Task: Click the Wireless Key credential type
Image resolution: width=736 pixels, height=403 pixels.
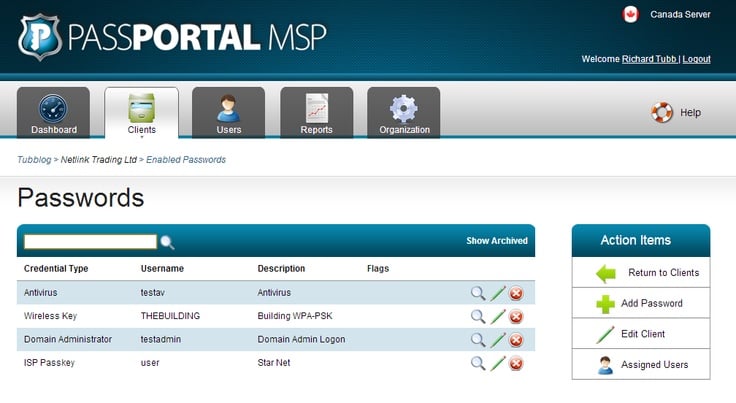Action: tap(50, 316)
